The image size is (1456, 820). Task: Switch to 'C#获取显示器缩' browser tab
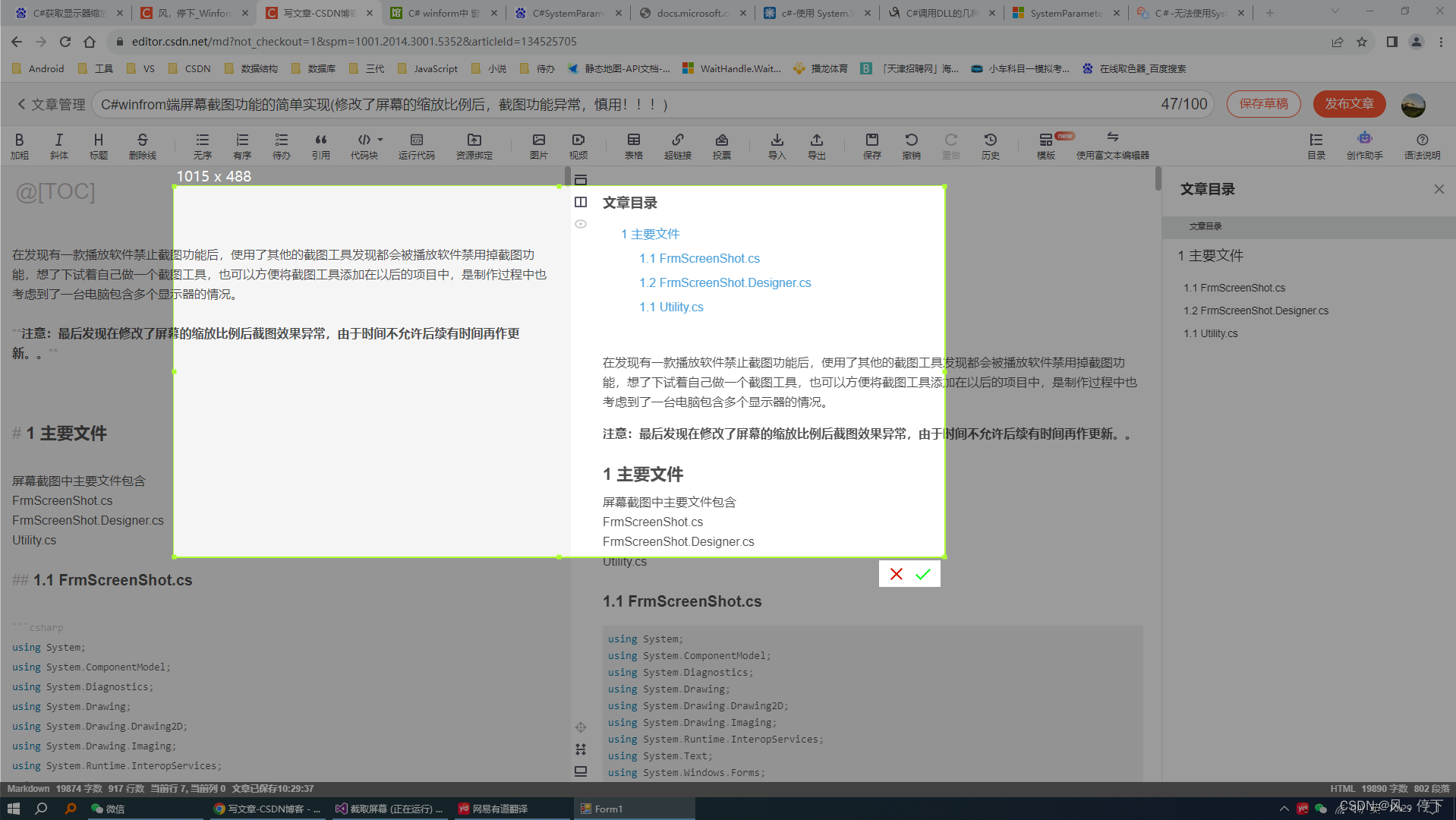[x=68, y=13]
